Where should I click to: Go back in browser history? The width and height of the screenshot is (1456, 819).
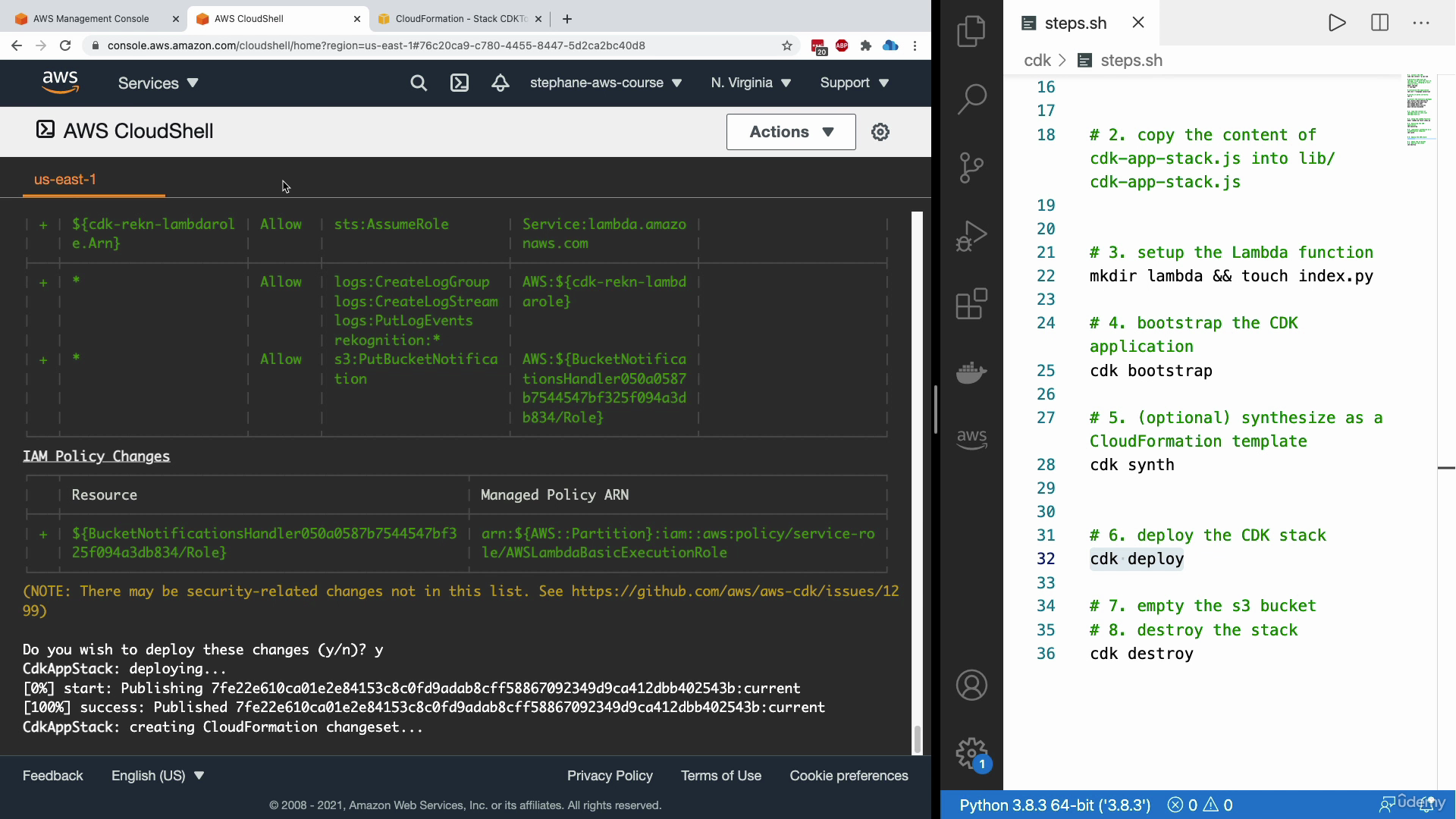click(17, 45)
